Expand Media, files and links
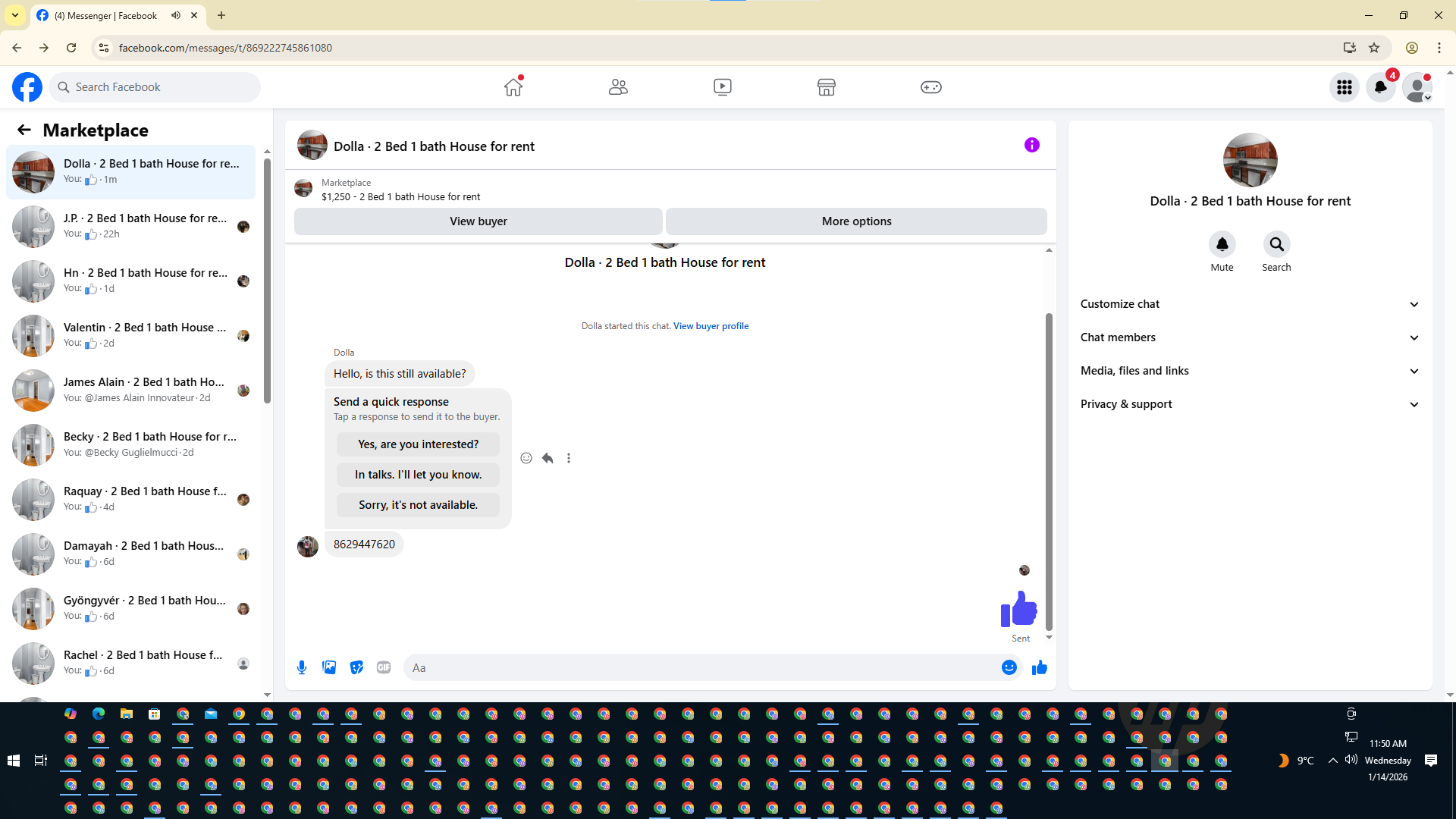This screenshot has width=1456, height=819. (1250, 371)
